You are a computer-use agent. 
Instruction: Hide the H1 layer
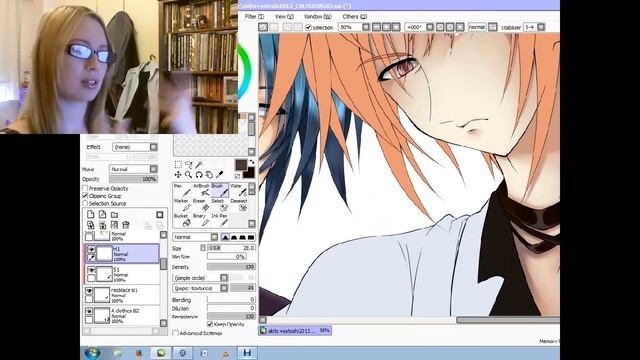(x=91, y=249)
